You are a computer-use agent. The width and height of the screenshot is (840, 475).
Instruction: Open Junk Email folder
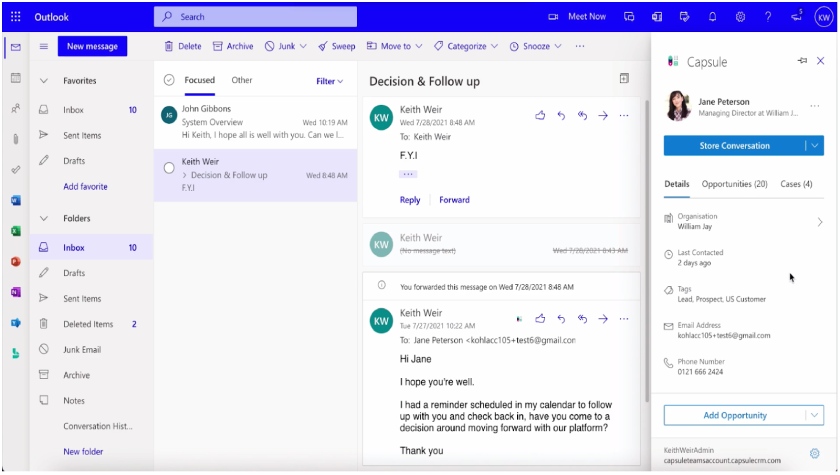tap(92, 350)
